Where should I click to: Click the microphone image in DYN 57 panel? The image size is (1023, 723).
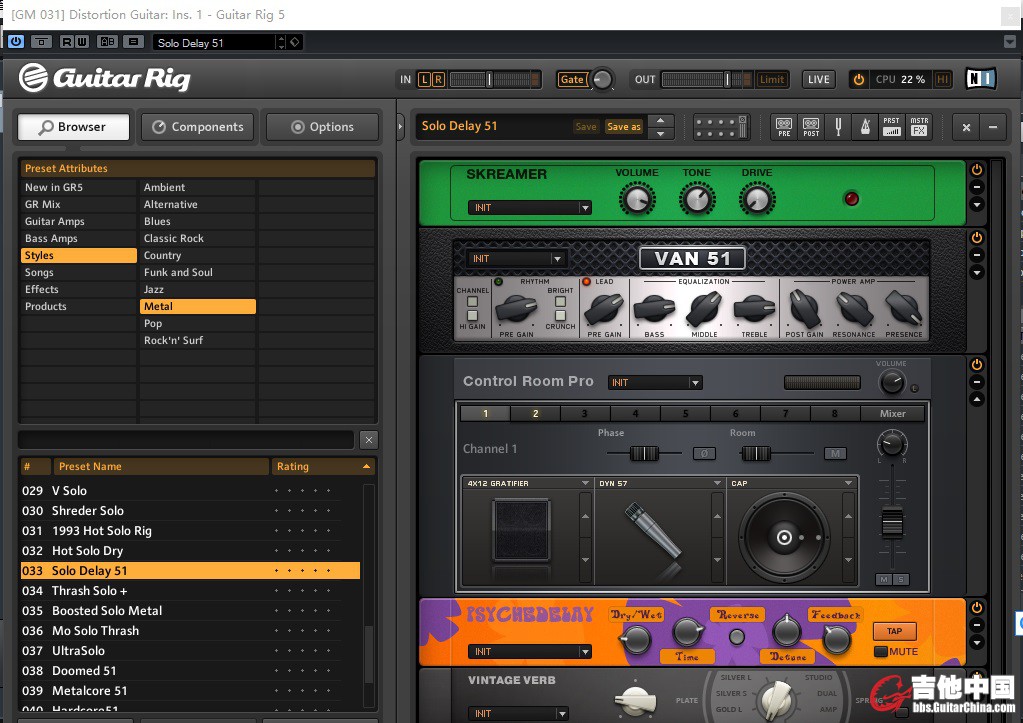coord(653,532)
